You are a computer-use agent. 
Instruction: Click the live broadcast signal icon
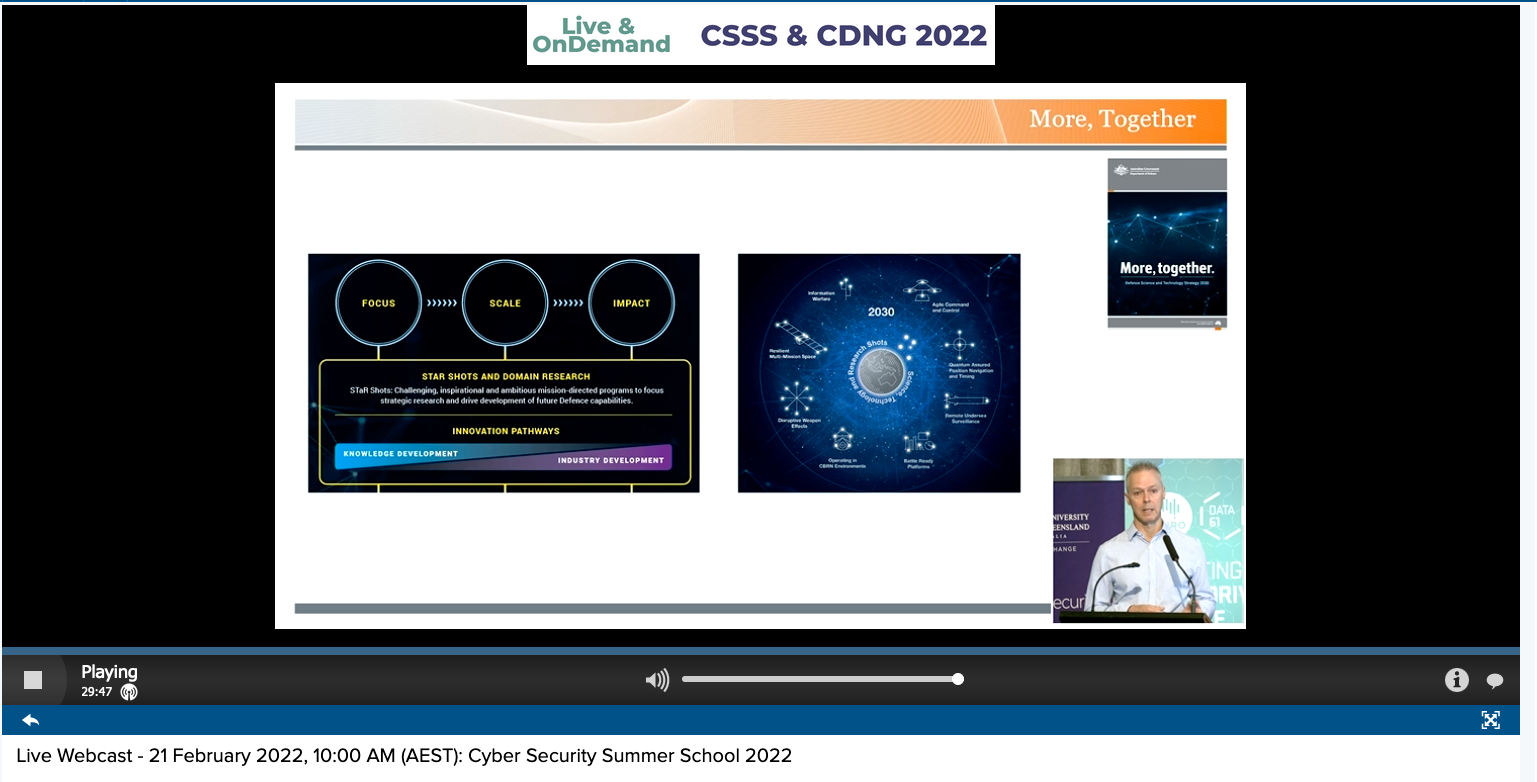point(129,692)
